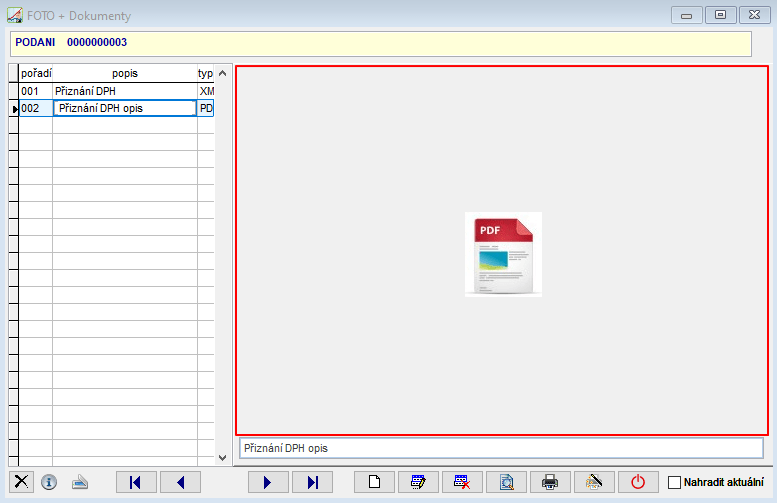Click the typ column header
Image resolution: width=777 pixels, height=503 pixels.
coord(206,73)
